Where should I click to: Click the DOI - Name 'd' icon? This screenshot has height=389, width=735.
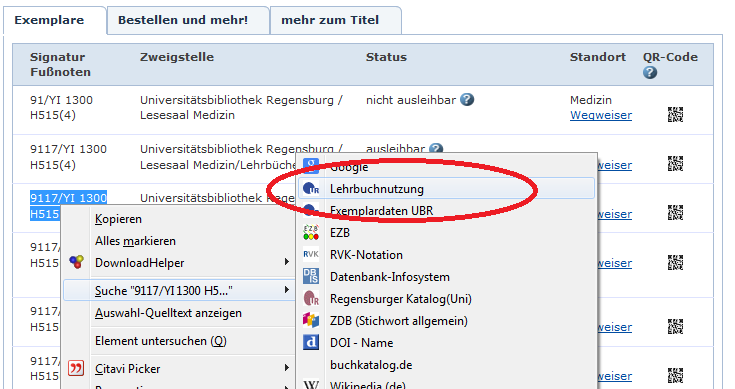tap(311, 343)
